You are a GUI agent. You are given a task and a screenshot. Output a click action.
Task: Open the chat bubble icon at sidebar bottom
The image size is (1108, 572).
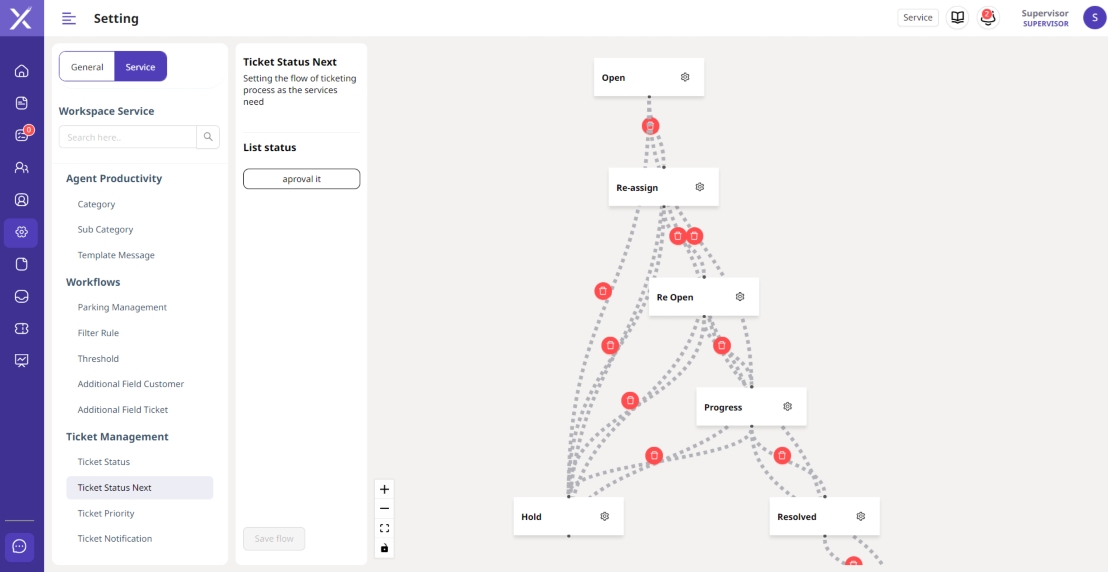tap(20, 547)
